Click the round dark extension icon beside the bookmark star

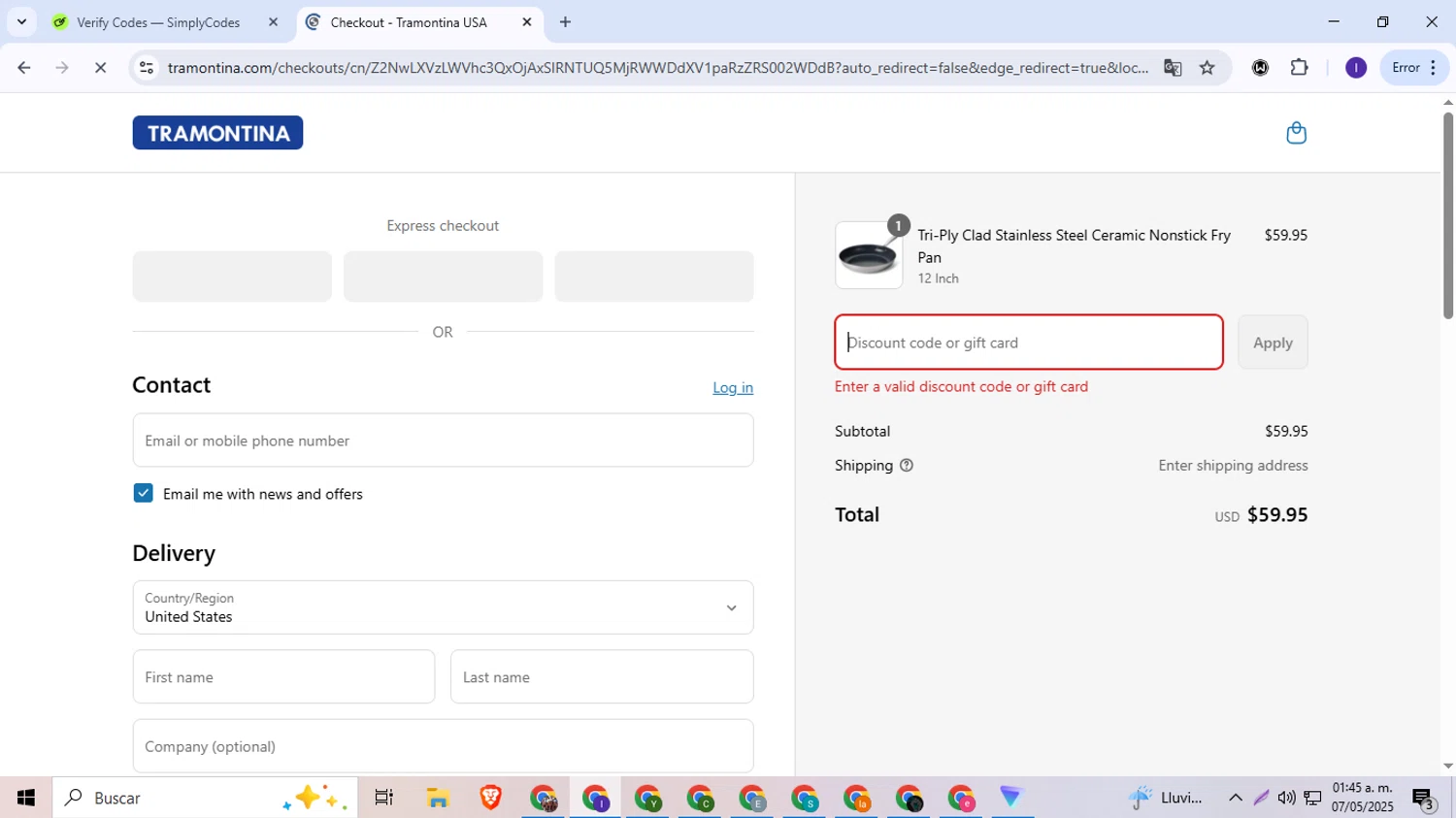1260,68
